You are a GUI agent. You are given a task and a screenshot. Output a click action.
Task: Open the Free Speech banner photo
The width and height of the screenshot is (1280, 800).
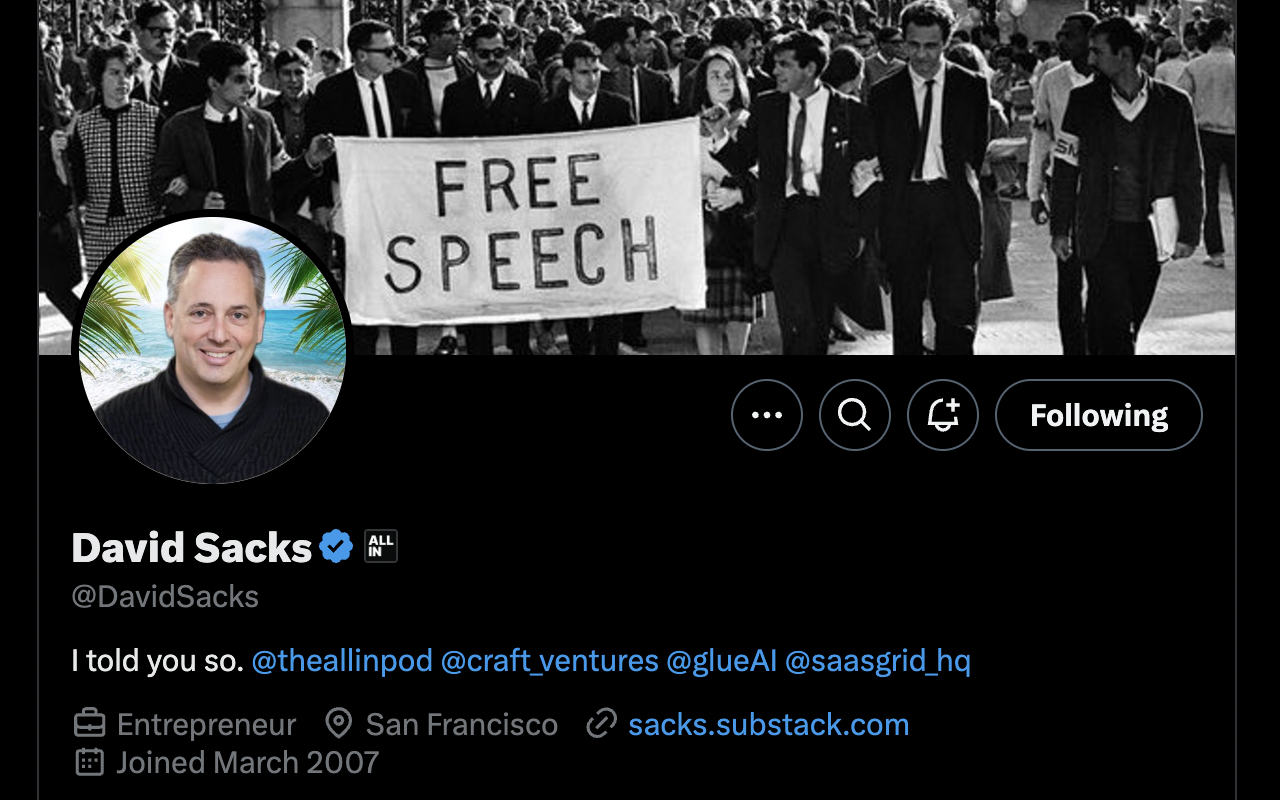pos(637,177)
